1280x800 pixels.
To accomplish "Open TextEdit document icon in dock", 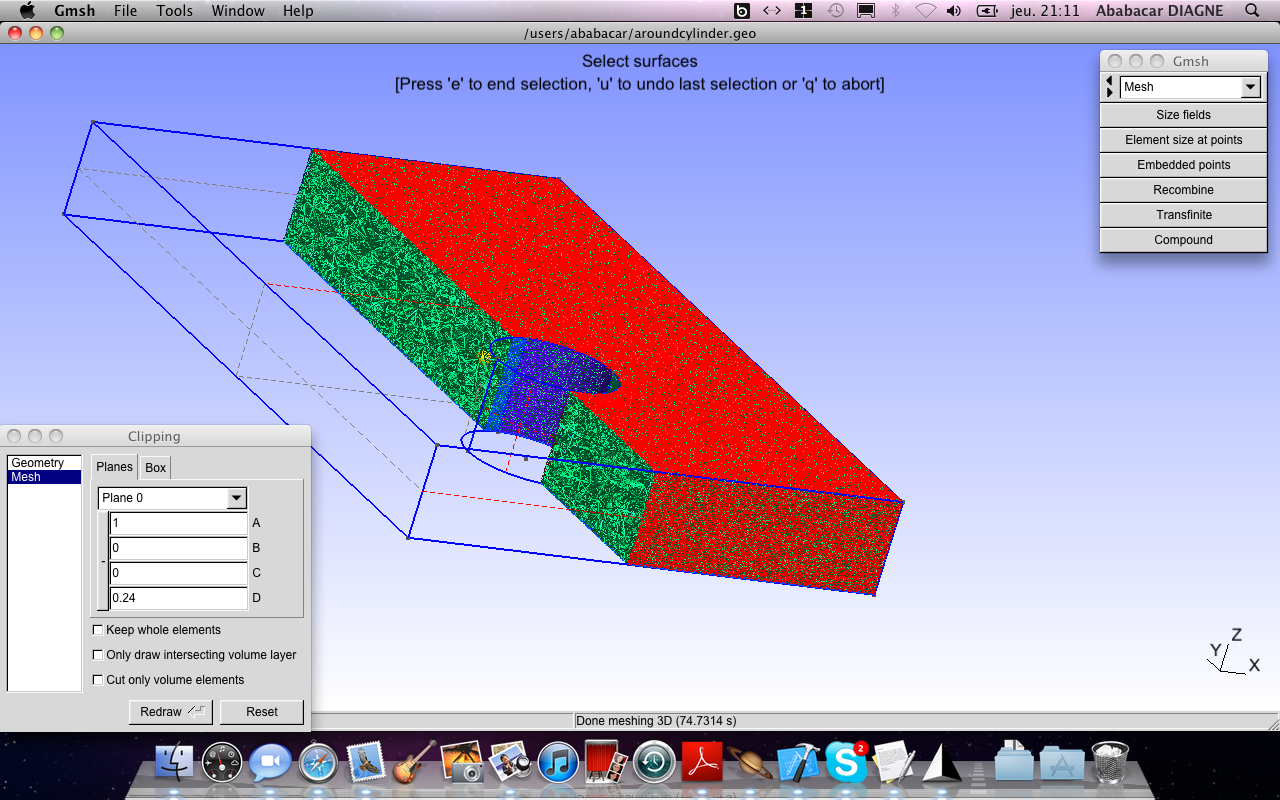I will click(894, 763).
